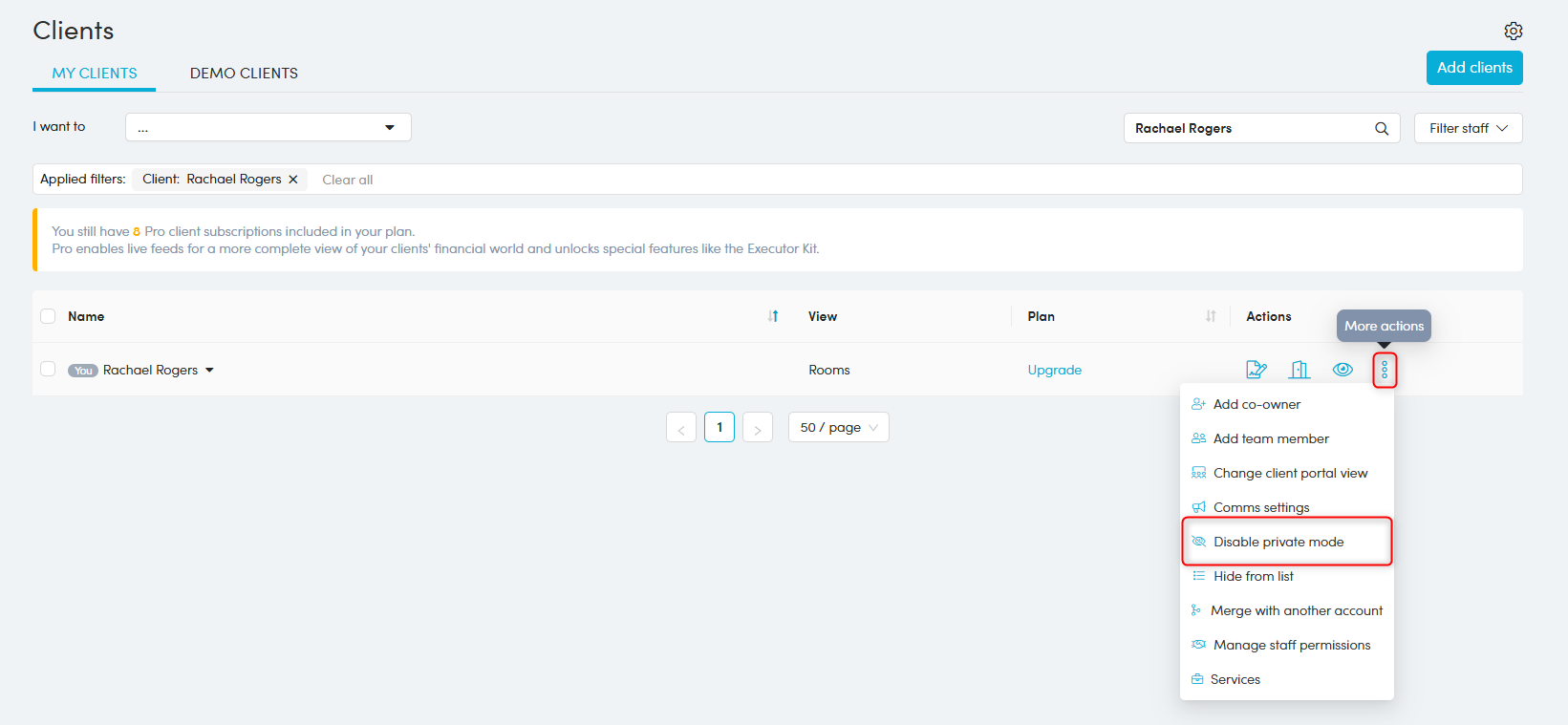1568x725 pixels.
Task: Click the client search input field
Action: pos(1247,128)
